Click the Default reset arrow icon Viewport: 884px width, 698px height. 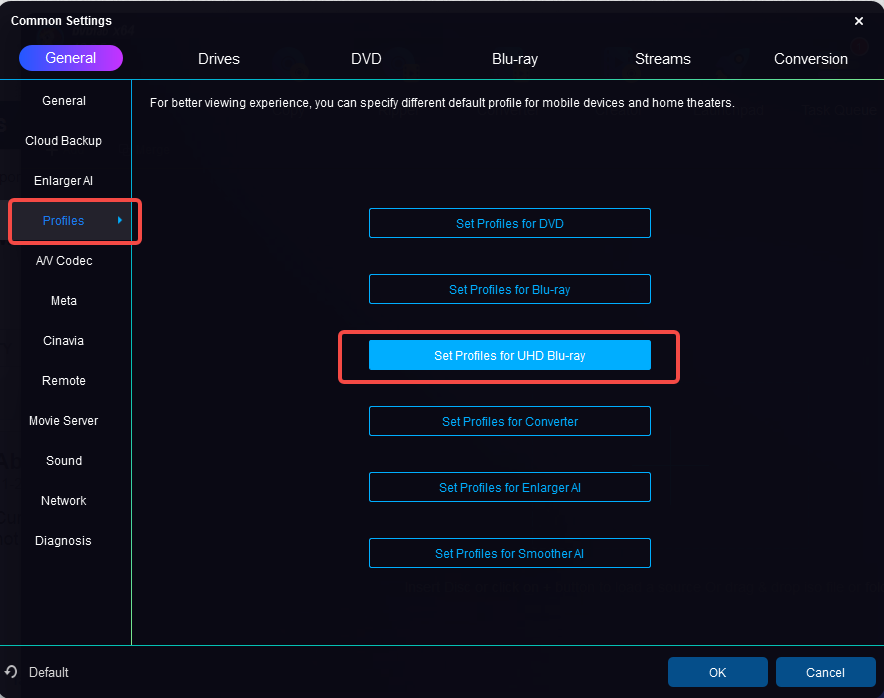[x=12, y=672]
